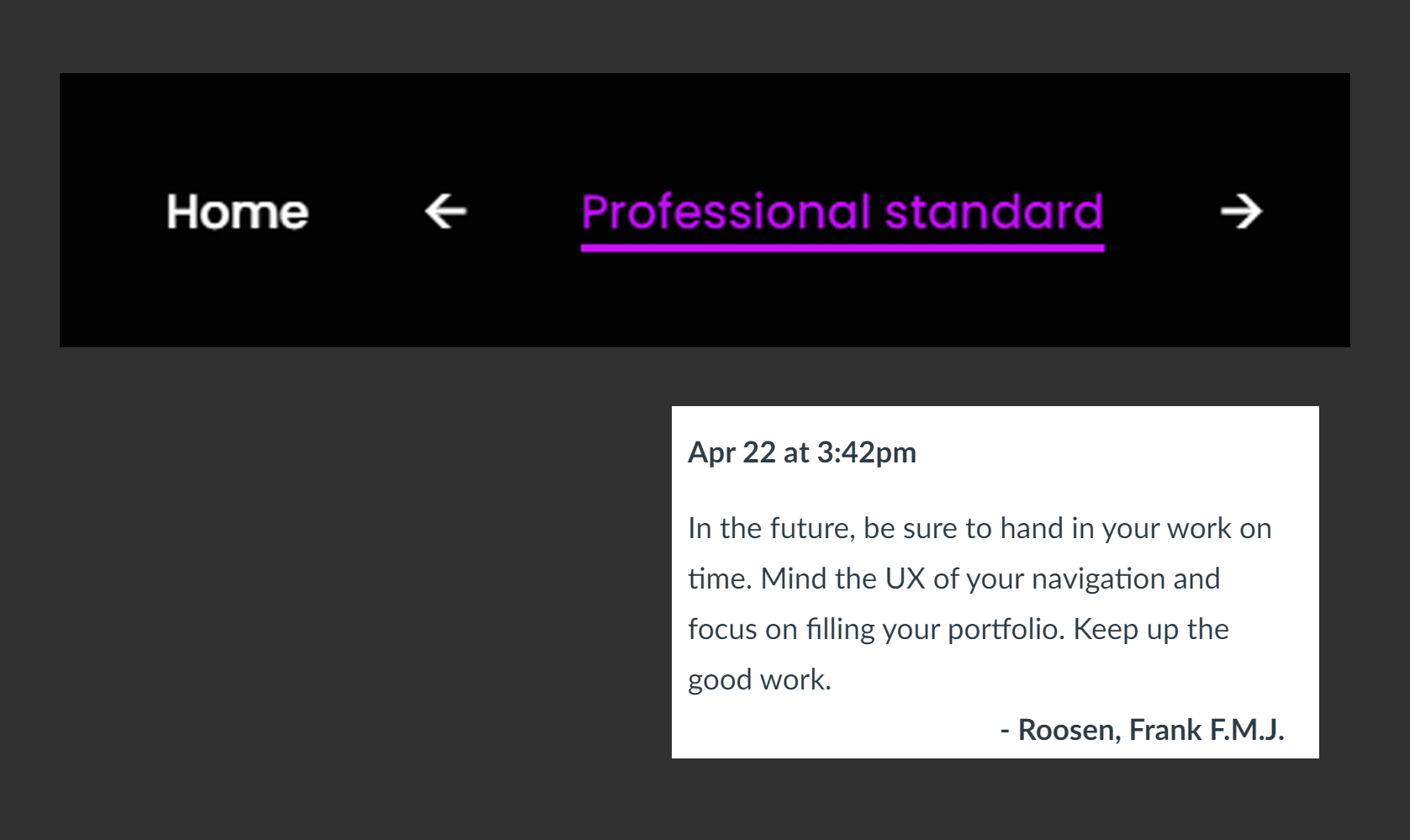Click "good work." on the last comment line

click(759, 679)
